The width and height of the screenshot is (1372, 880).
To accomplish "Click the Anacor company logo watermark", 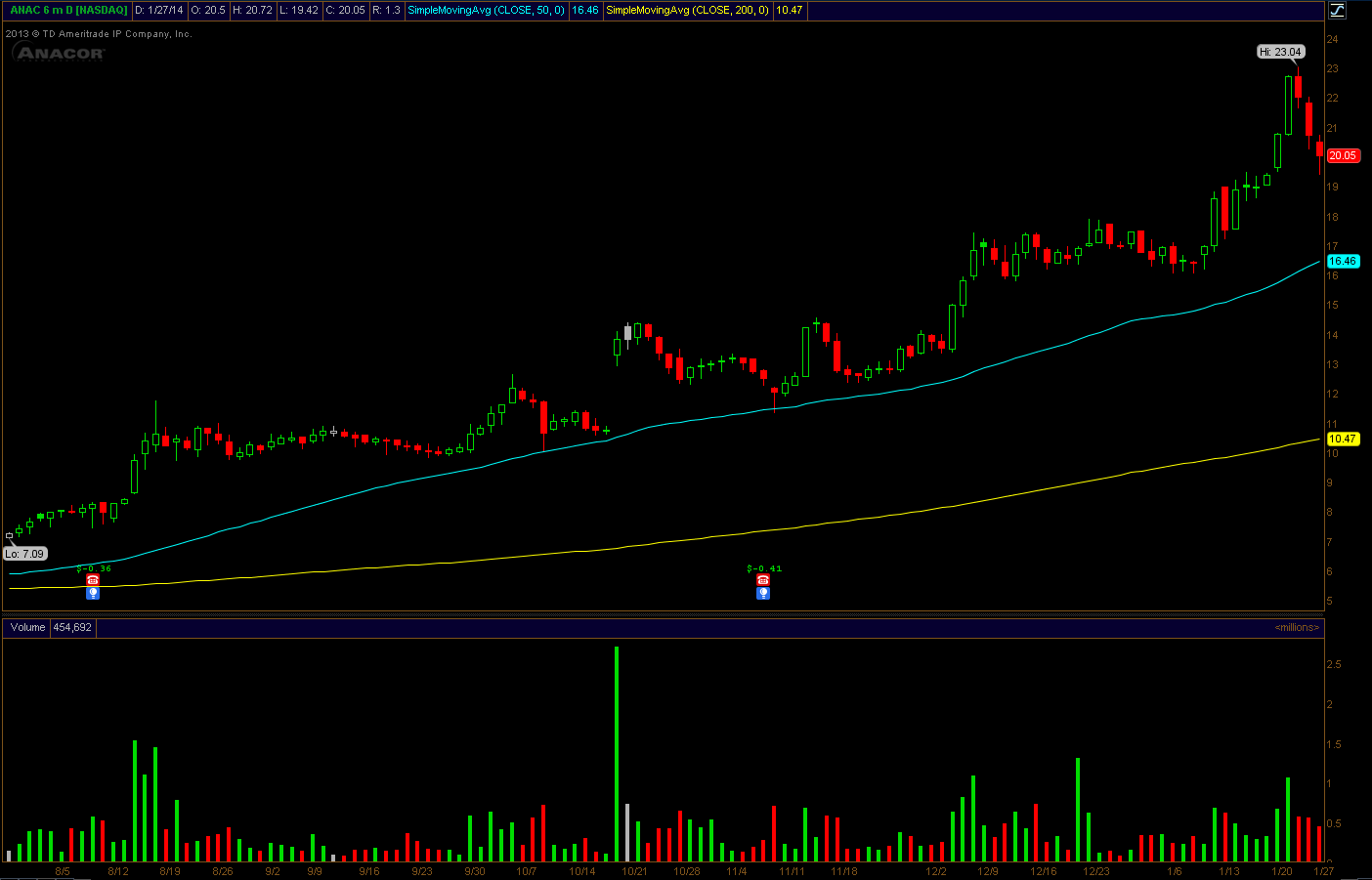I will click(x=60, y=53).
